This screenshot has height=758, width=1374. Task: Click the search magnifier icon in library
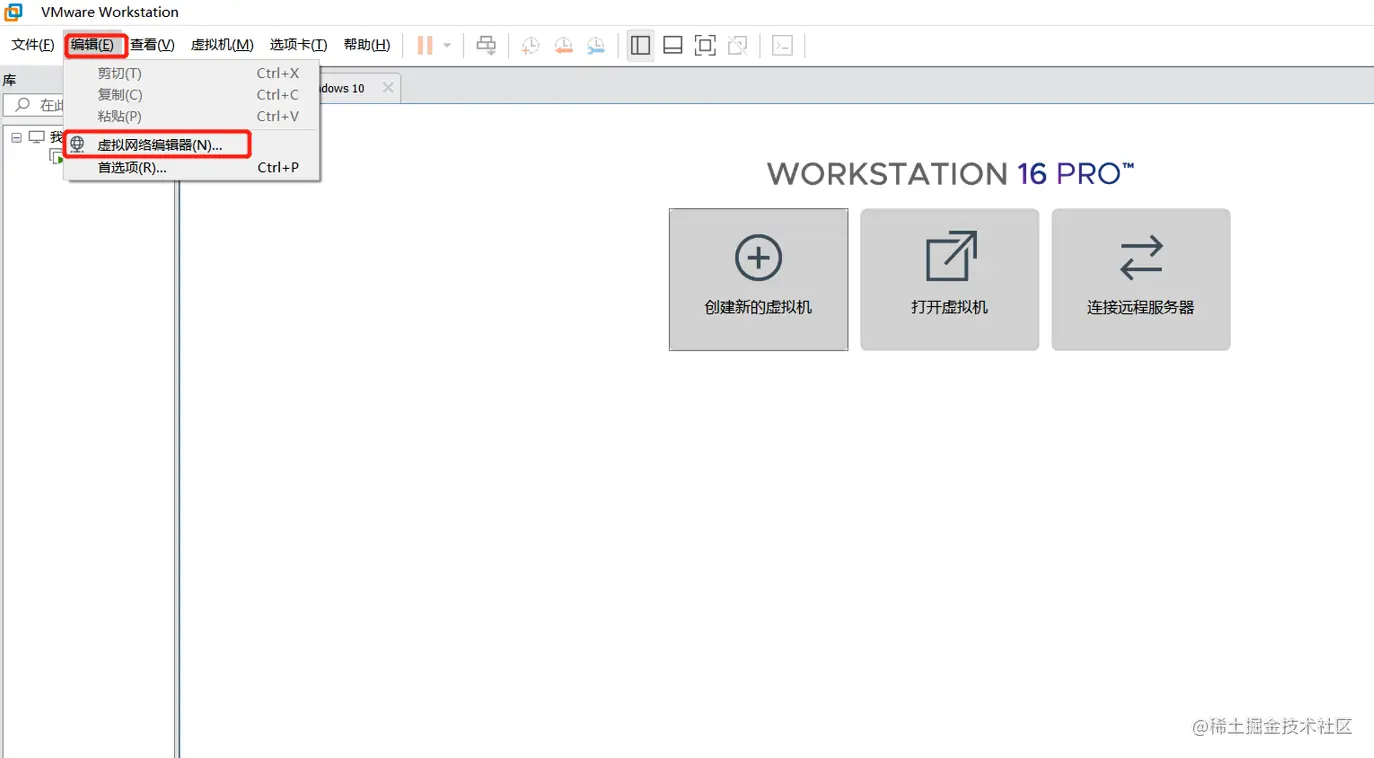tap(22, 105)
